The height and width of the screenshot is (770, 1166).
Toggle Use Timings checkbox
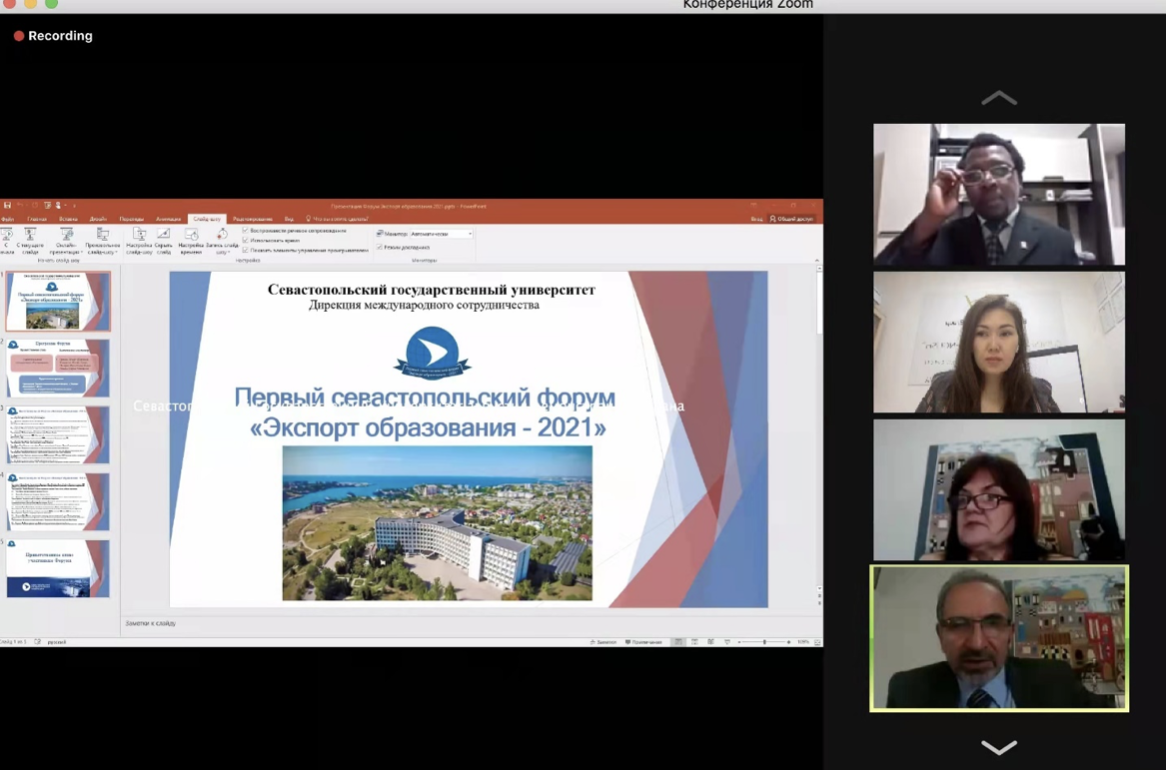245,240
